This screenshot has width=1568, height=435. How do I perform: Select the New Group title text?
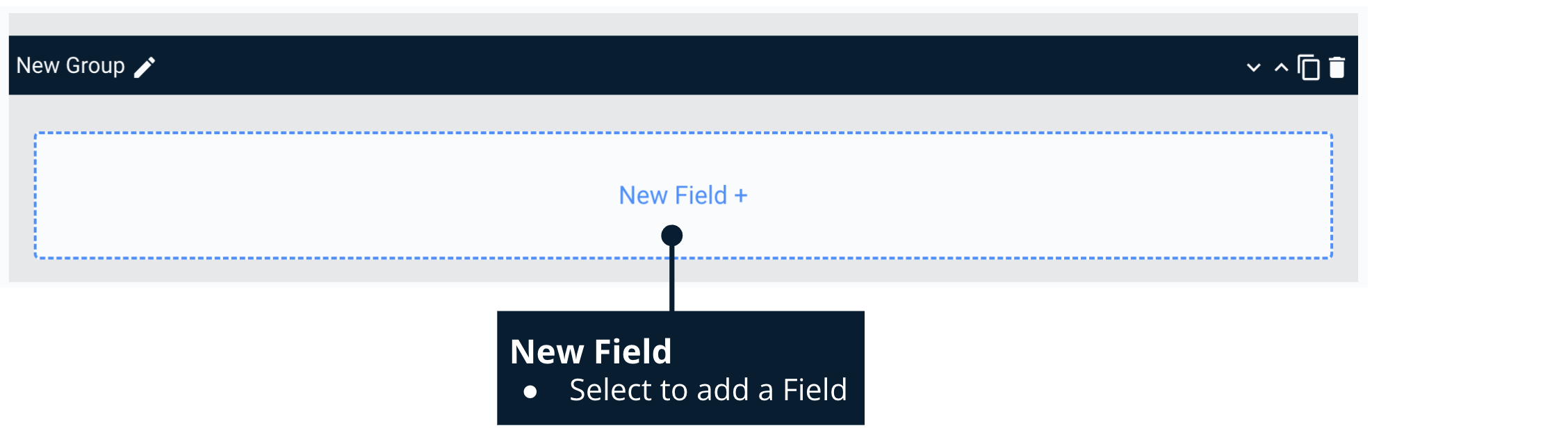pyautogui.click(x=70, y=65)
